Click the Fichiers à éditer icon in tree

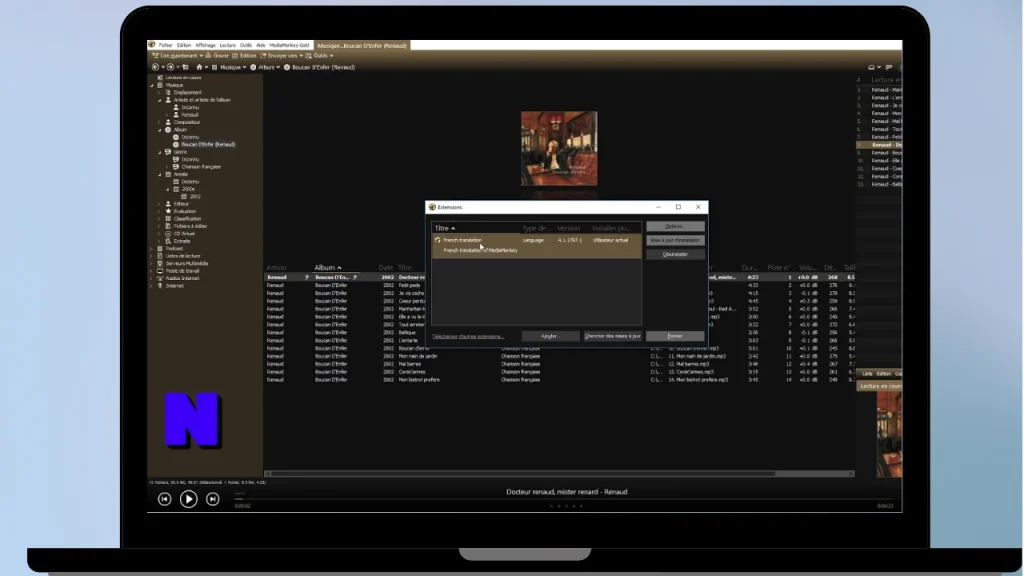click(x=168, y=226)
